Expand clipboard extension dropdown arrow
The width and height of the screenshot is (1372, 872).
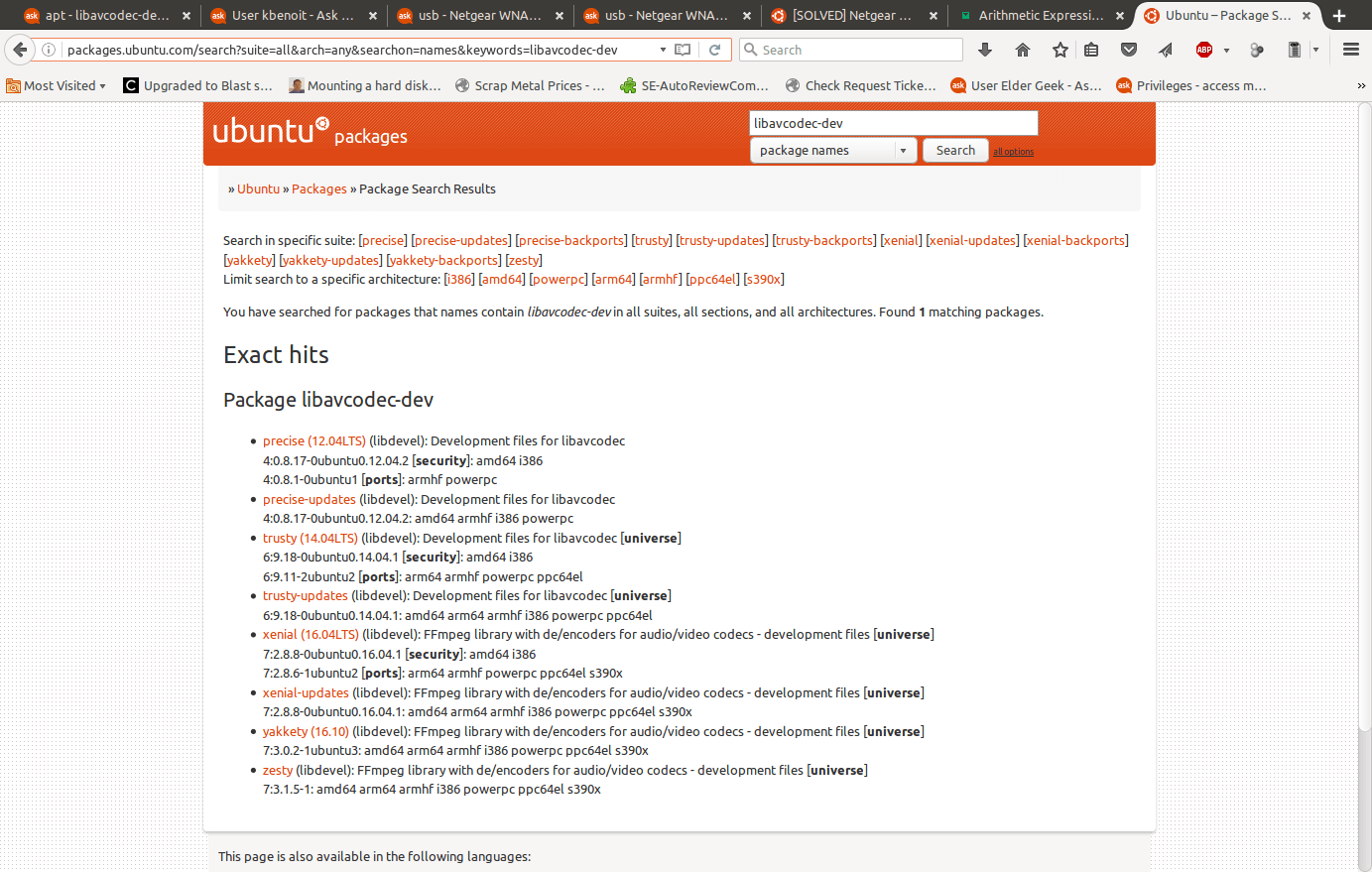point(1316,50)
